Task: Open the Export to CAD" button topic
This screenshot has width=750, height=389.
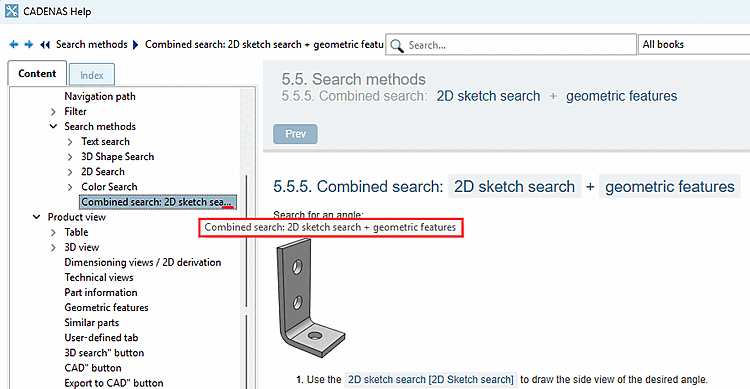Action: 113,383
